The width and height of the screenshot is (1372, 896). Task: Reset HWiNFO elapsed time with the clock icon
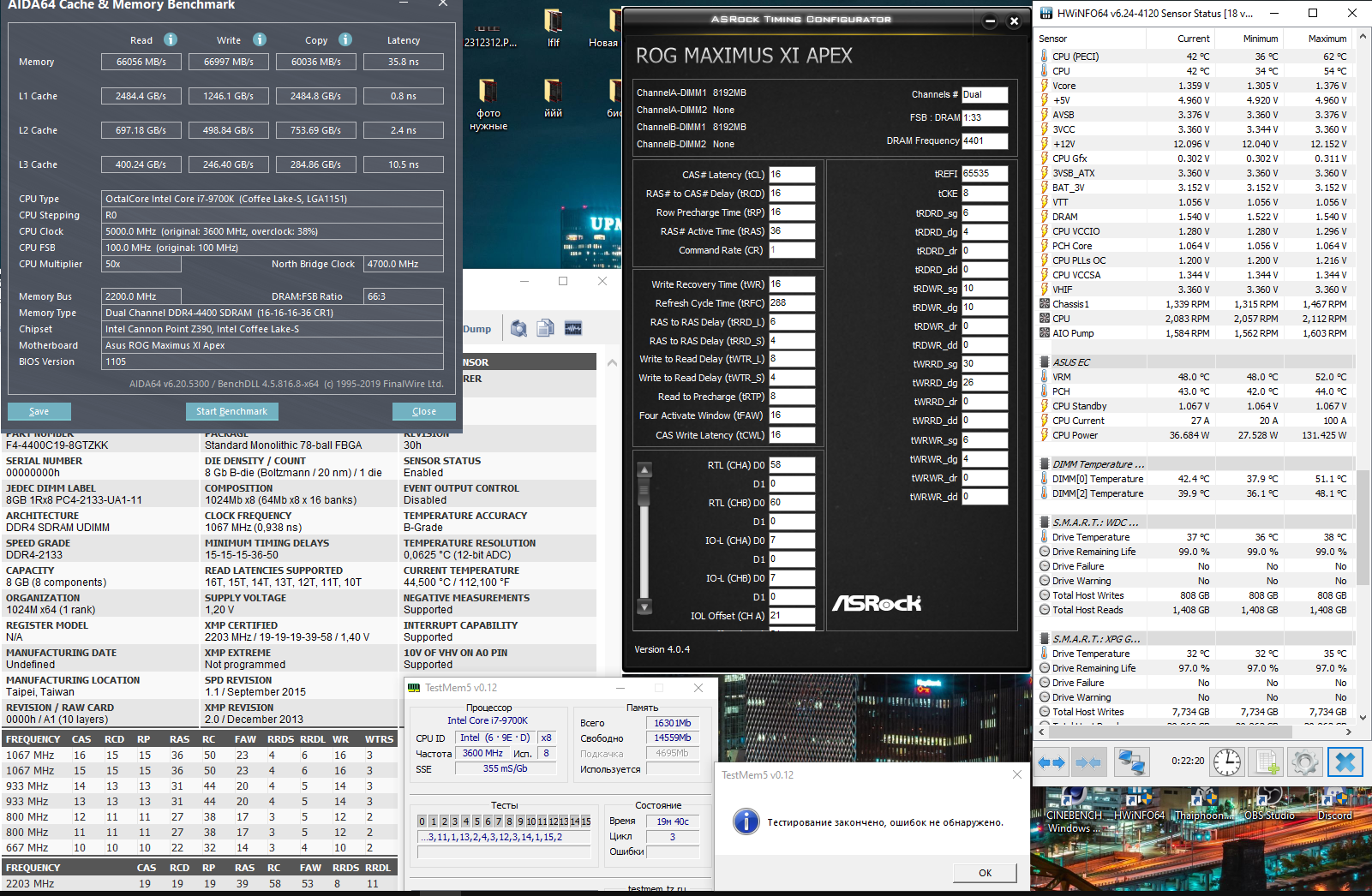(1226, 762)
